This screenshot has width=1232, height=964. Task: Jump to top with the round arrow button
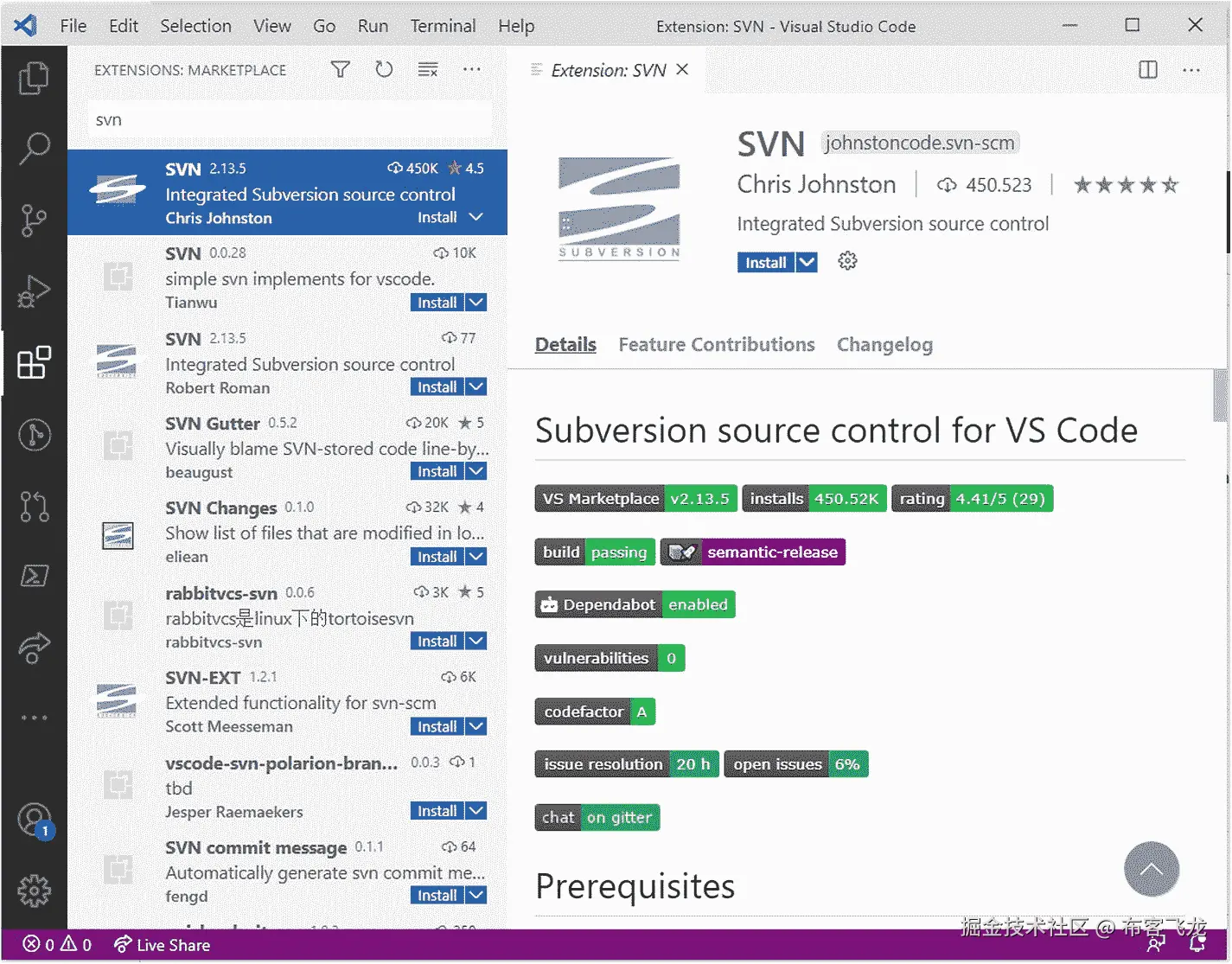coord(1151,869)
